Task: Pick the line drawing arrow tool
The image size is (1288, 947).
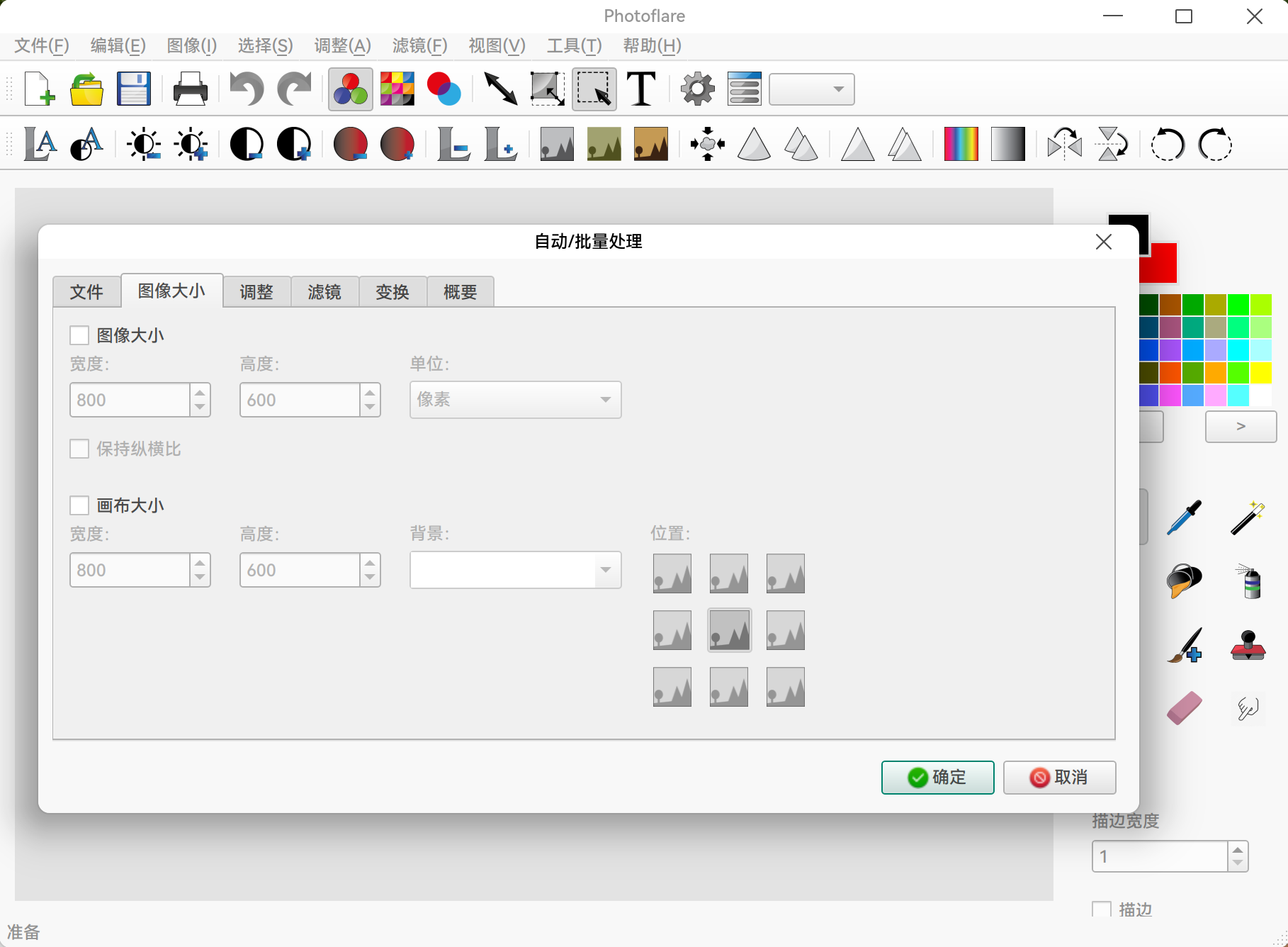Action: pyautogui.click(x=501, y=89)
